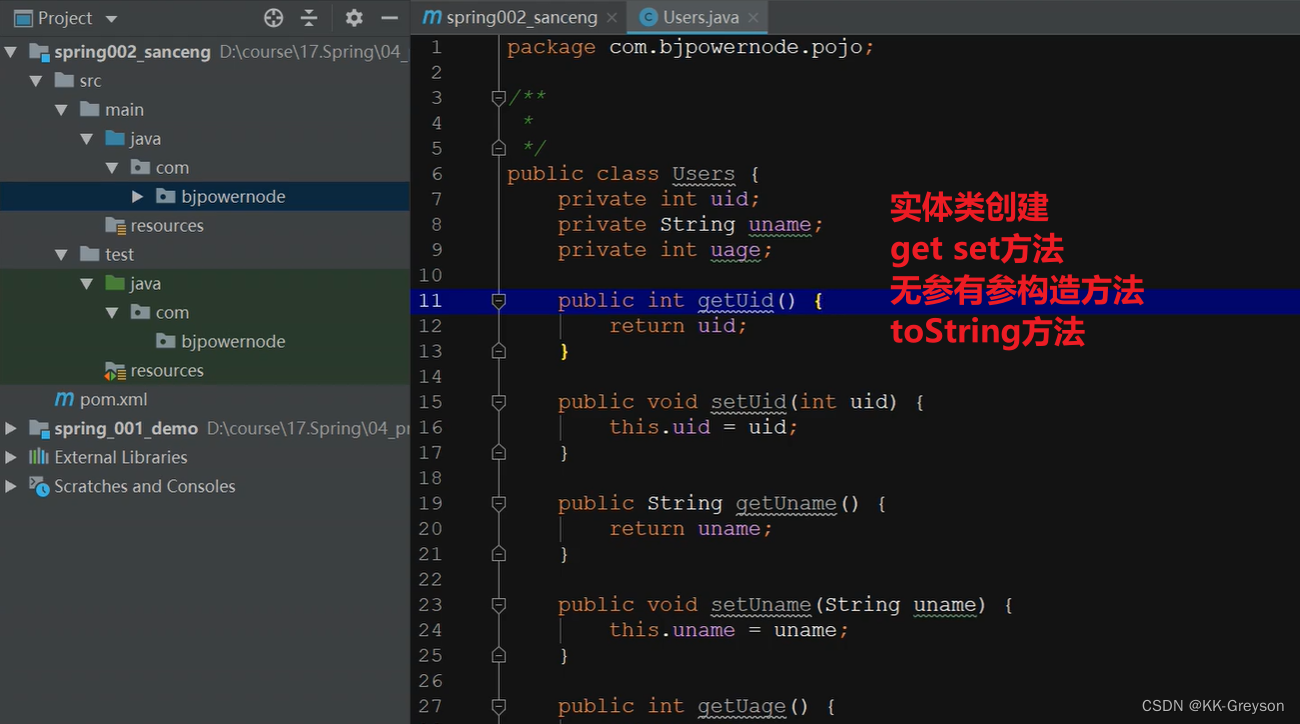Fold the getUage method at line 27
Viewport: 1300px width, 724px height.
pos(498,706)
